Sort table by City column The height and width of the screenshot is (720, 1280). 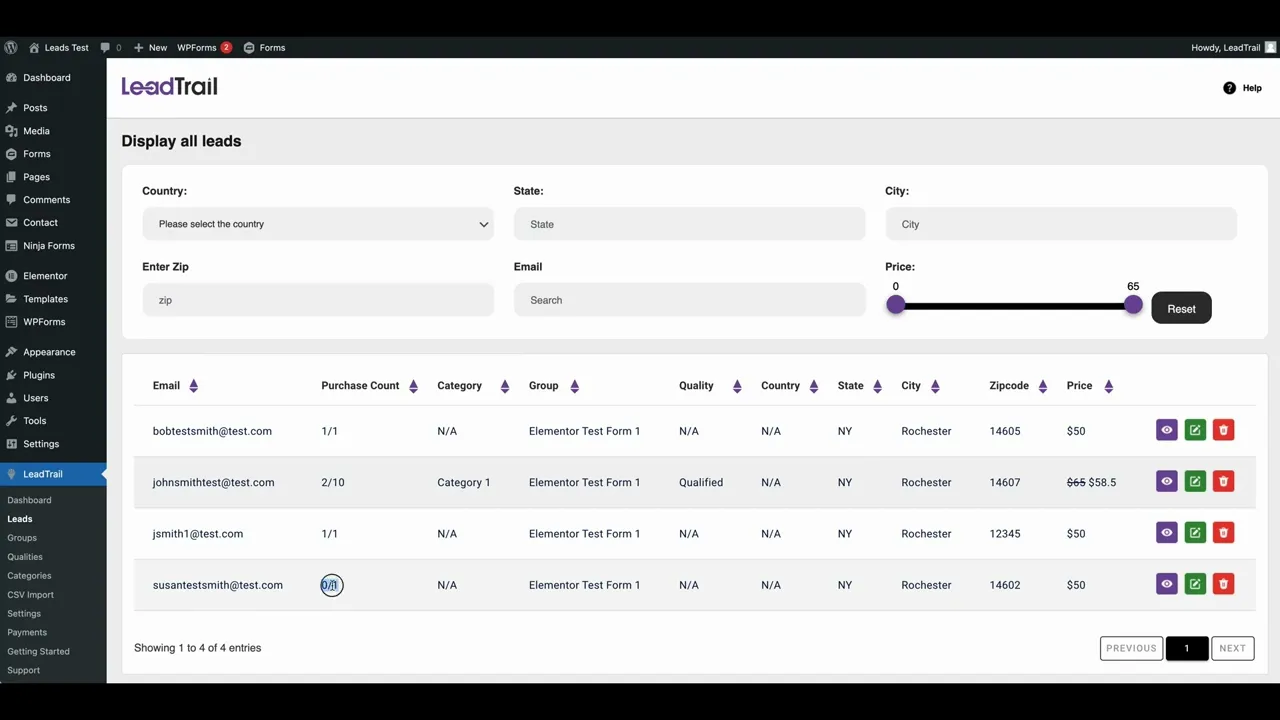[x=935, y=386]
